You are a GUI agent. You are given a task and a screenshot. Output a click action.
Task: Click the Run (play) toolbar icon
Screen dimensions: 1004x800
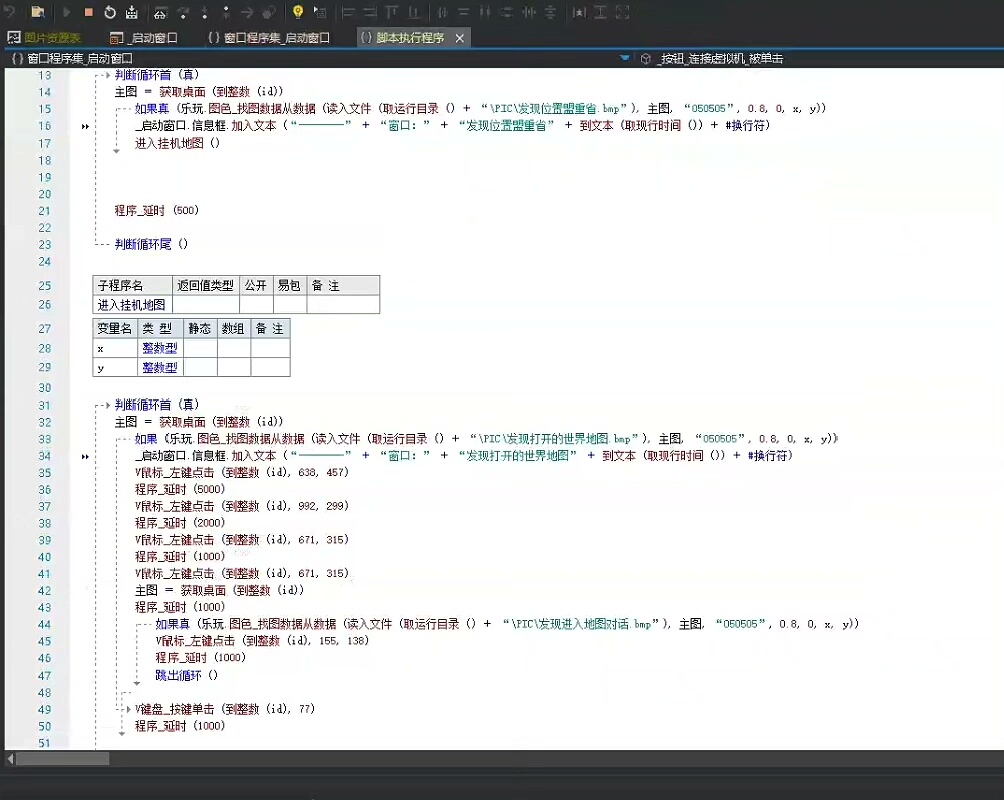66,12
